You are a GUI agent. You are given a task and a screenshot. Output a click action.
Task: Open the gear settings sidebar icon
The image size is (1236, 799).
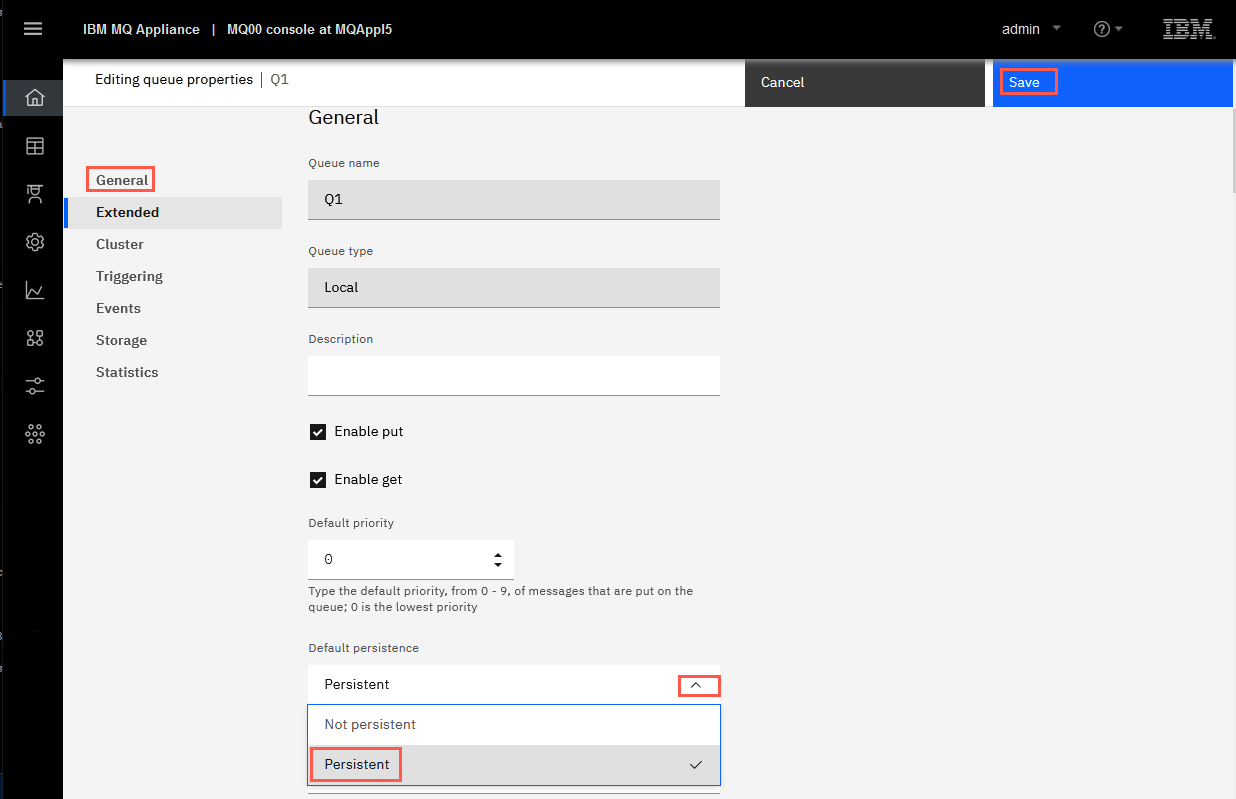(35, 242)
